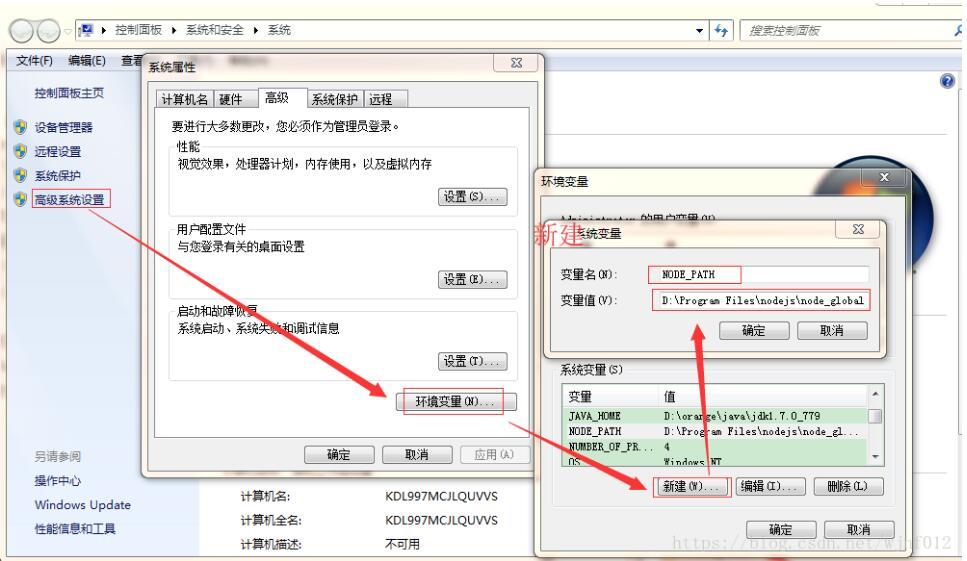Switch to the 计算机名 tab

click(x=184, y=99)
